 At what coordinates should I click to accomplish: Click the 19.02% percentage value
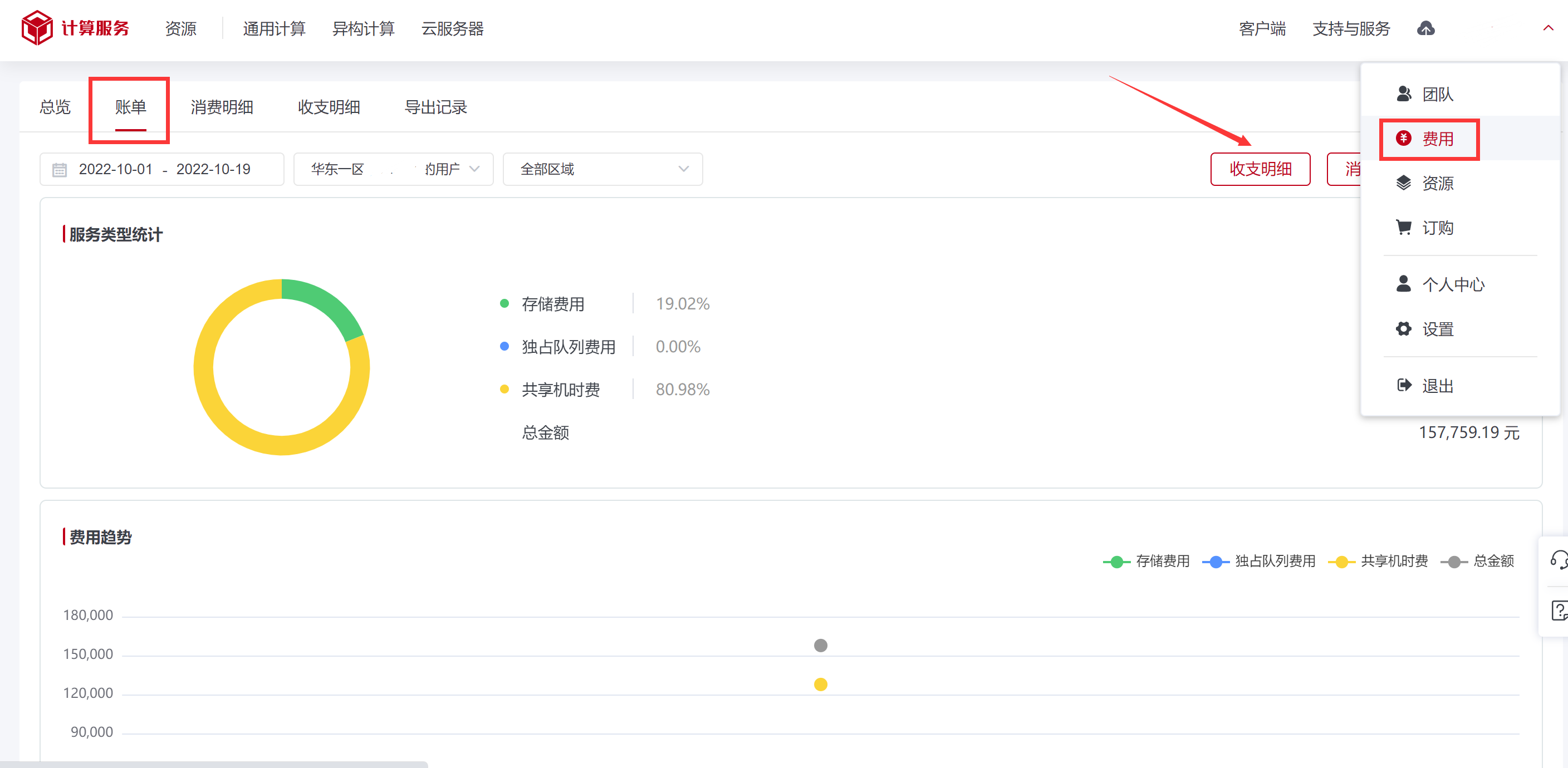pos(682,304)
